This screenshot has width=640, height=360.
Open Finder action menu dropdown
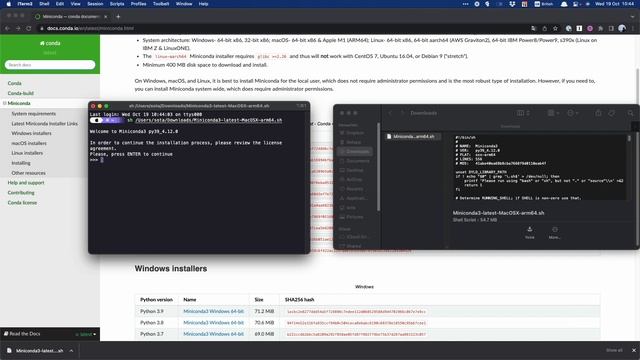(x=573, y=113)
